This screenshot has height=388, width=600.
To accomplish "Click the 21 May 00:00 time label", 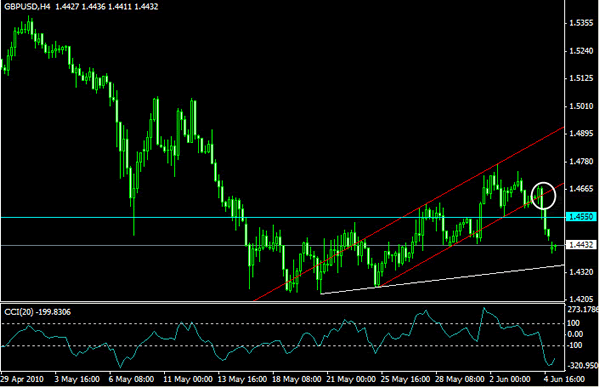I will pyautogui.click(x=351, y=379).
